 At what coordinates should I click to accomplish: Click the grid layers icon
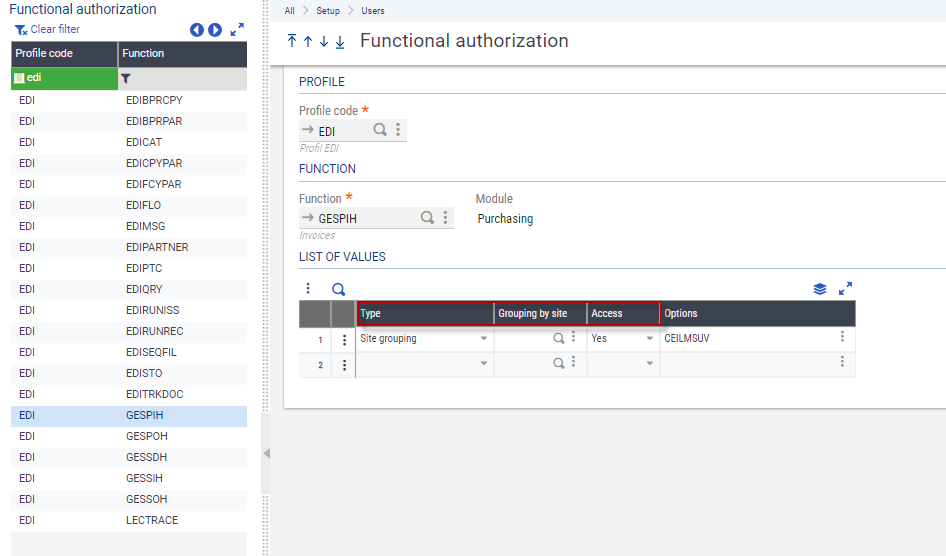point(820,289)
